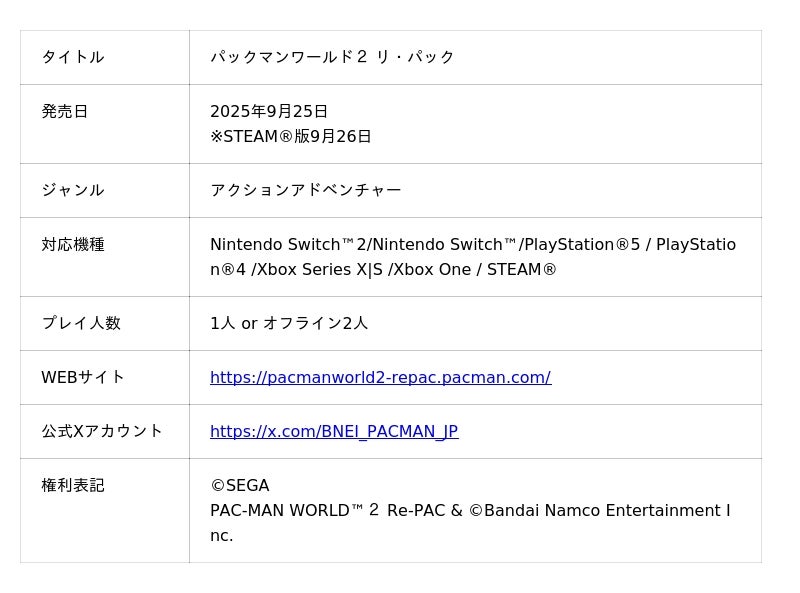Click the "タイトル" row label
Viewport: 800px width, 593px height.
click(72, 57)
